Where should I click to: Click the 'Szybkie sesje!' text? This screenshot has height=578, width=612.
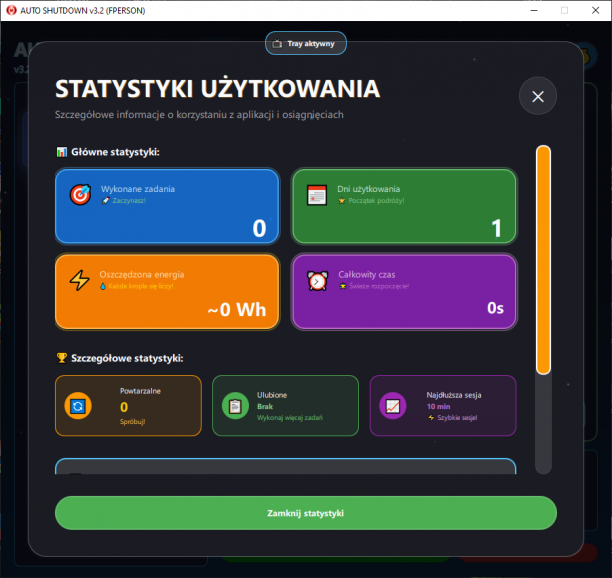coord(457,418)
